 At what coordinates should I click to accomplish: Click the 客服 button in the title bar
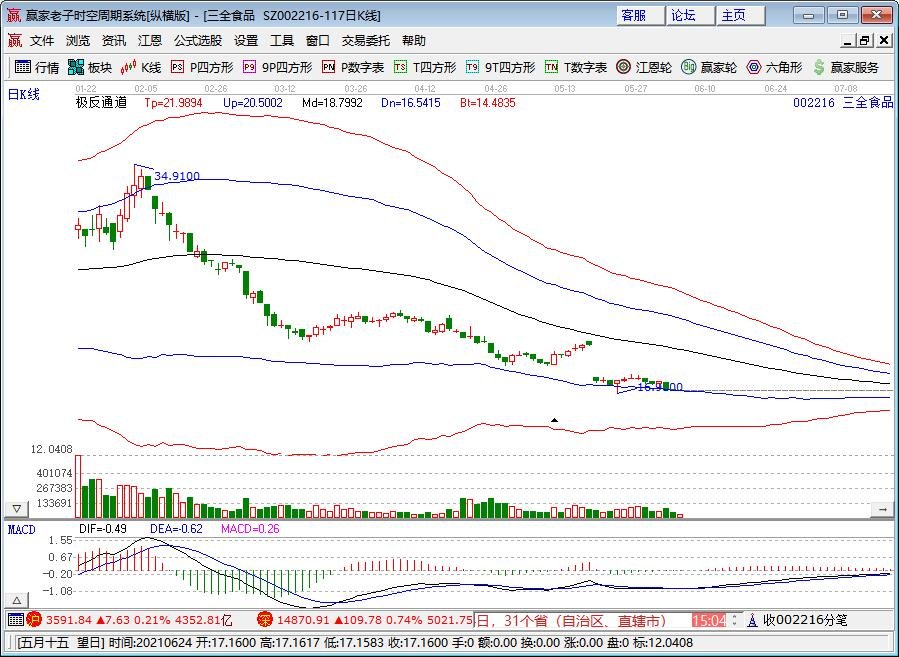[x=640, y=15]
